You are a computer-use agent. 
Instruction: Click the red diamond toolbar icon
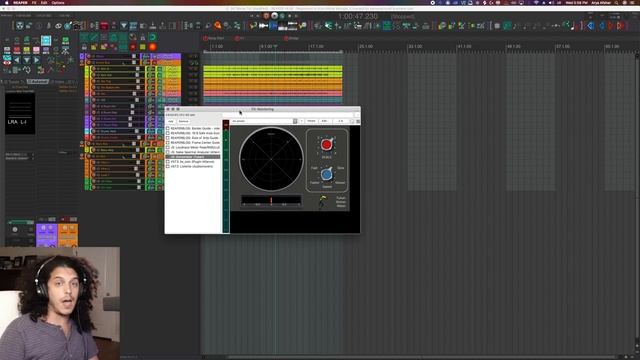[611, 26]
